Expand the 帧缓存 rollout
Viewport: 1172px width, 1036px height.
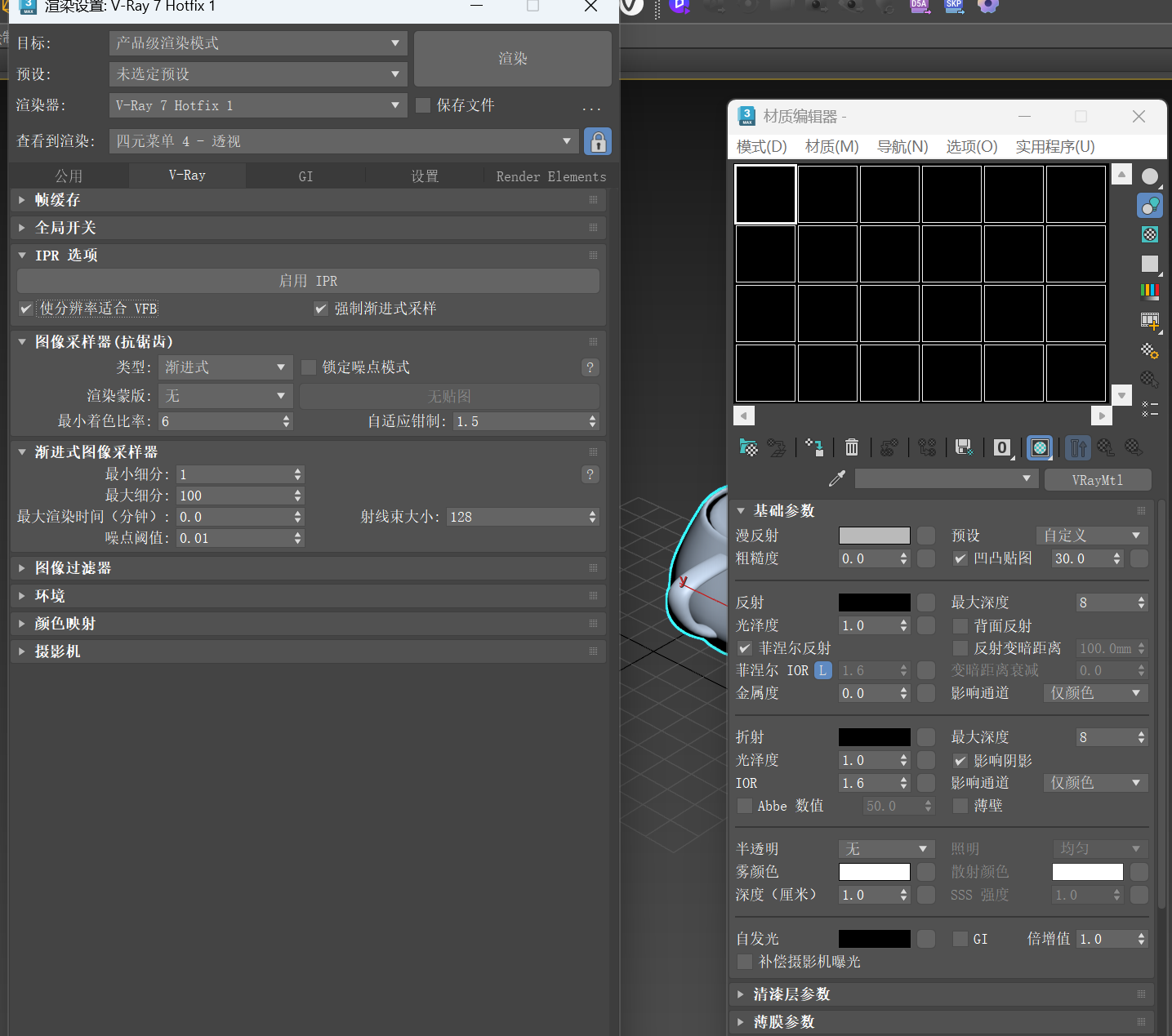pyautogui.click(x=308, y=200)
